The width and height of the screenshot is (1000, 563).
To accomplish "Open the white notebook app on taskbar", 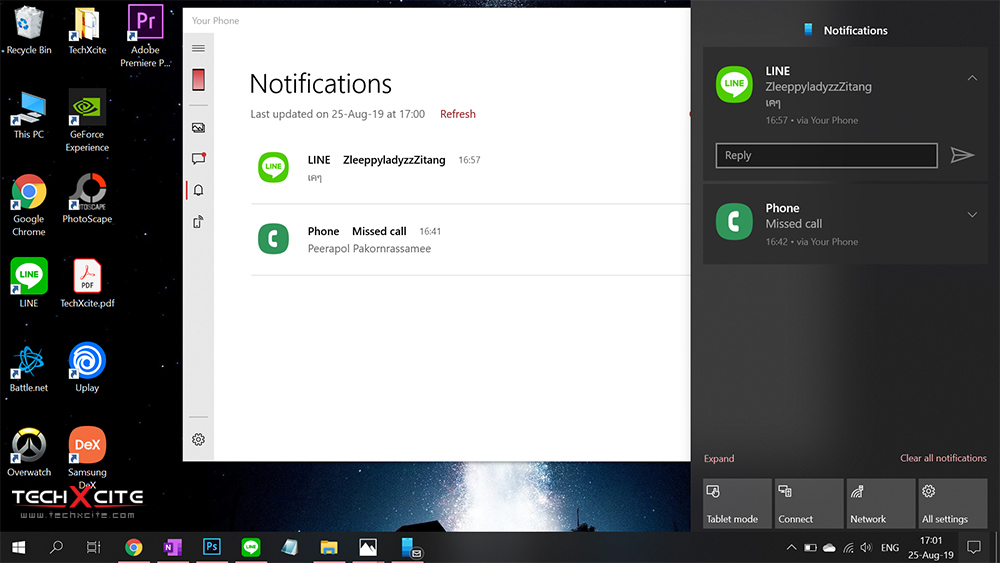I will coord(290,547).
